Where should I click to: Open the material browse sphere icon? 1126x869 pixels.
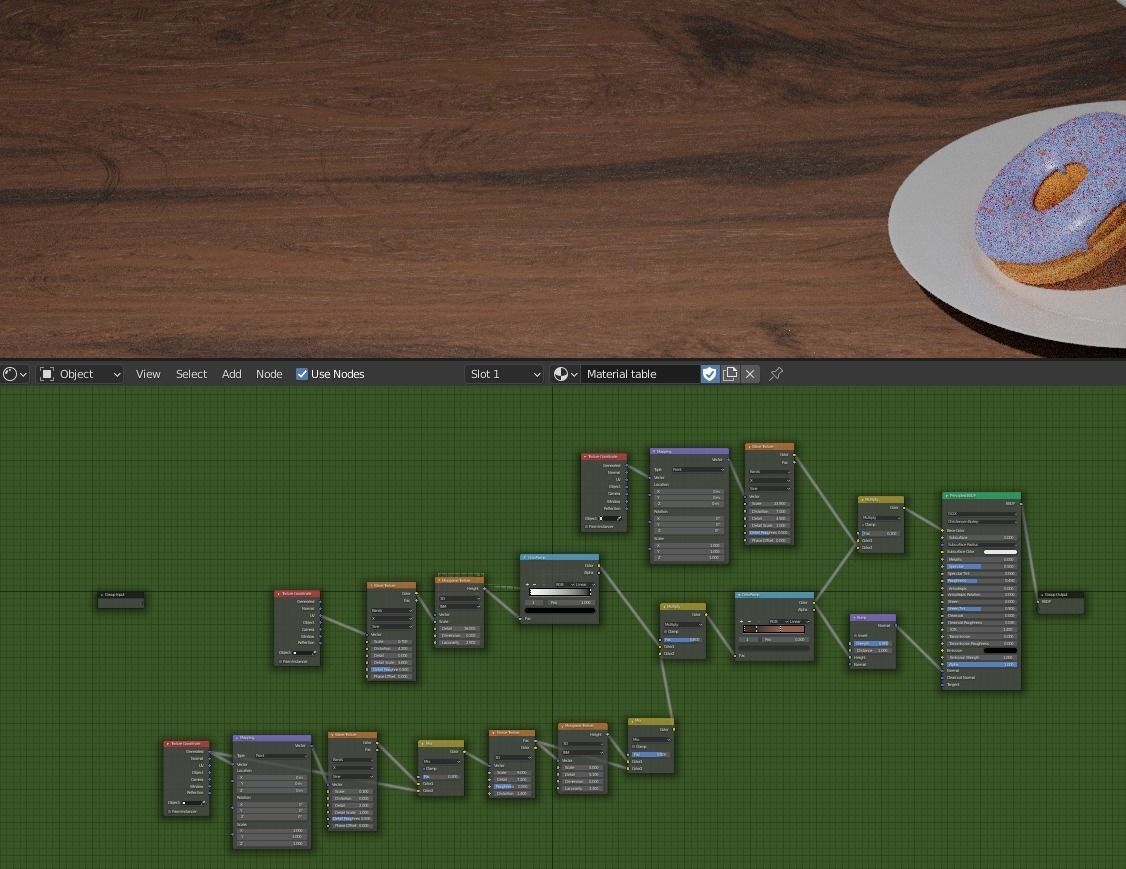pos(565,374)
